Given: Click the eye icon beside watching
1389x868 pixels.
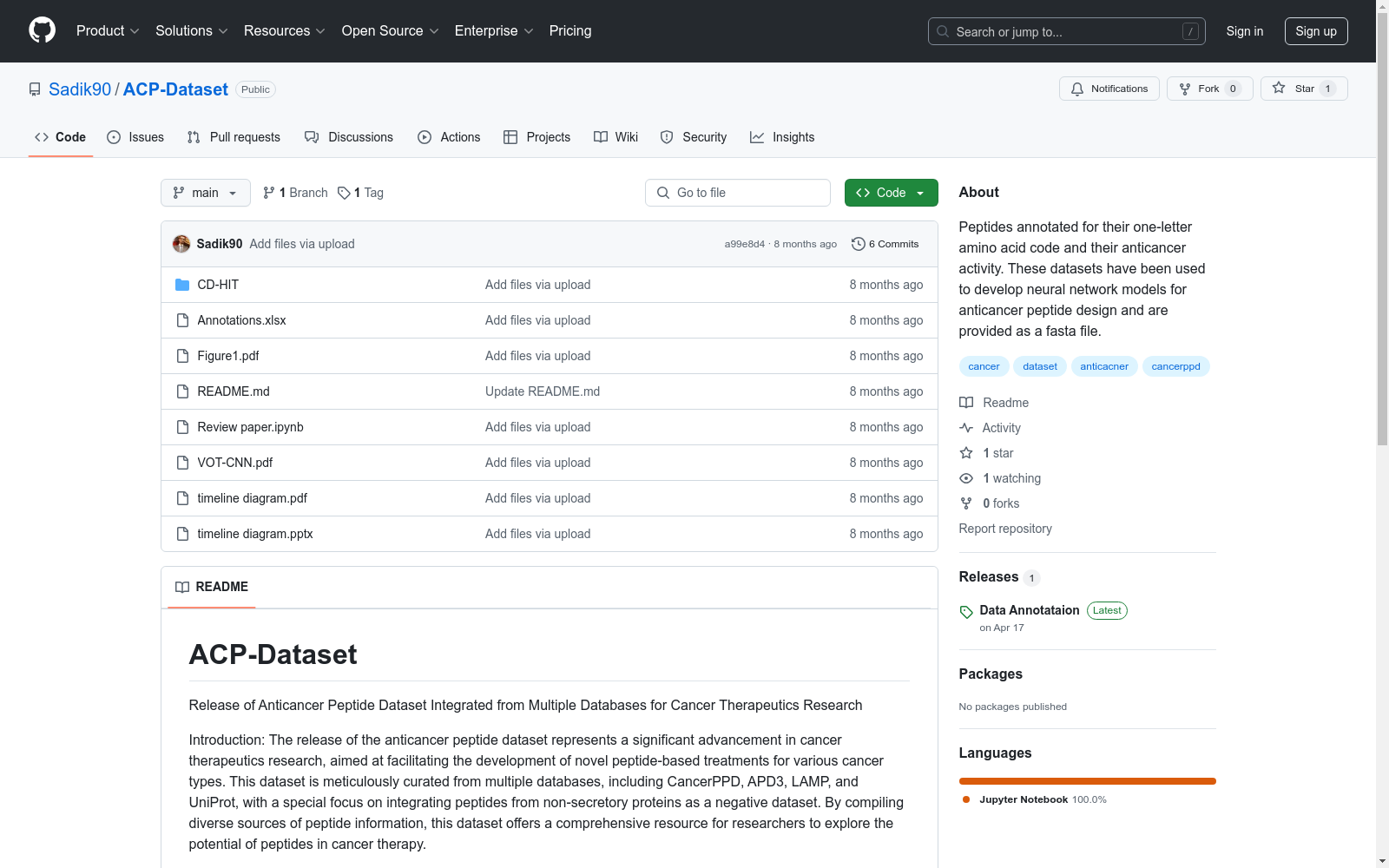Looking at the screenshot, I should tap(966, 478).
